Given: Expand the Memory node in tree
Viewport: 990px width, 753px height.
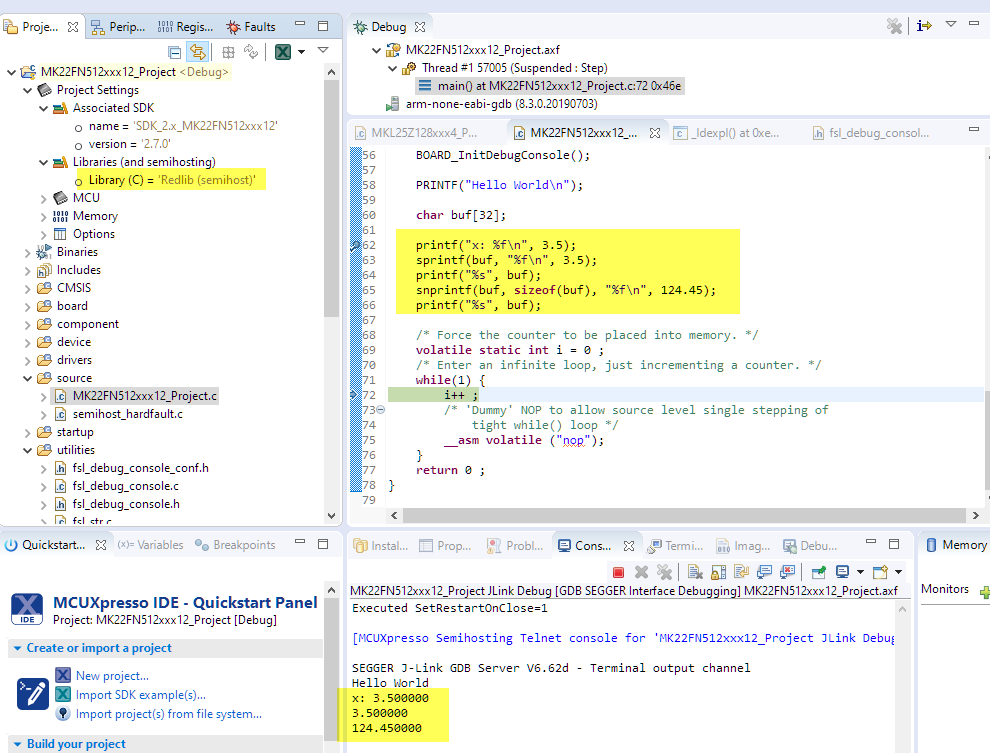Looking at the screenshot, I should tap(43, 216).
